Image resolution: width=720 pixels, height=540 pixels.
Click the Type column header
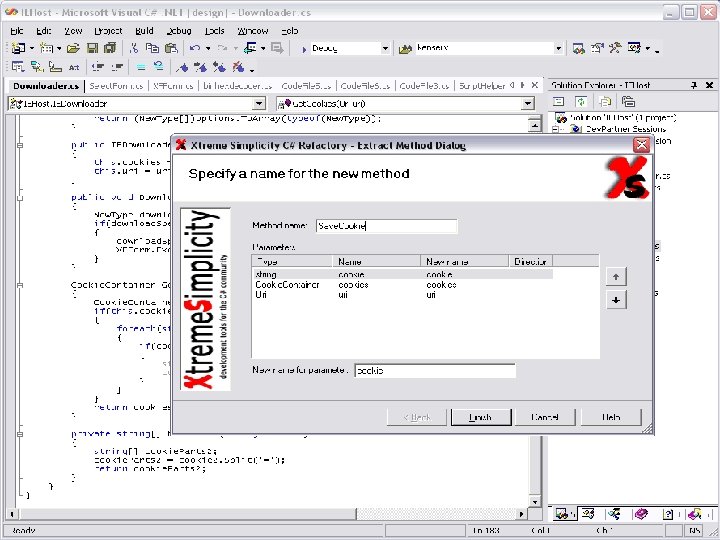coord(292,261)
